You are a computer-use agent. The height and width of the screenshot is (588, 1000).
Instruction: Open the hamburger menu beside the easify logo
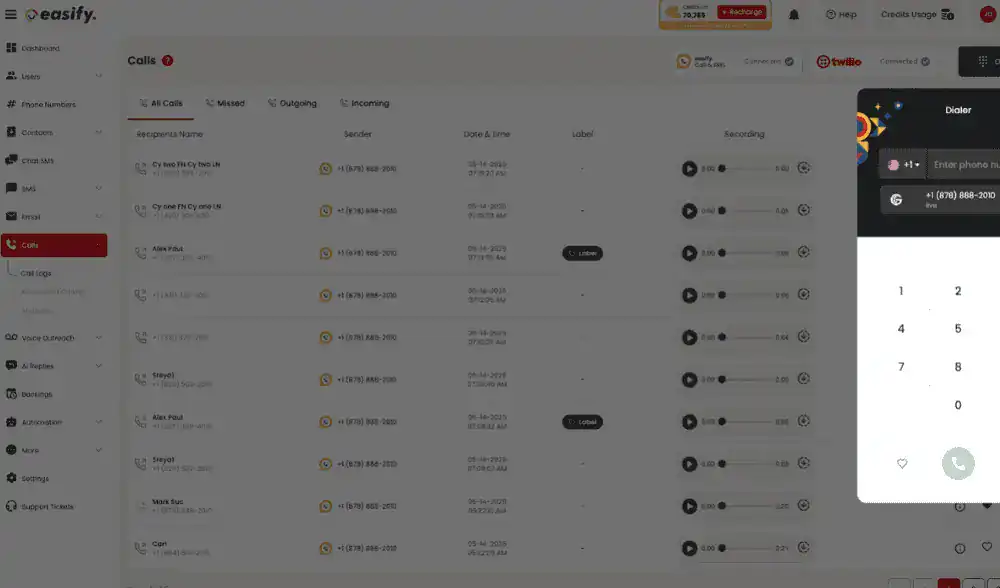coord(11,15)
